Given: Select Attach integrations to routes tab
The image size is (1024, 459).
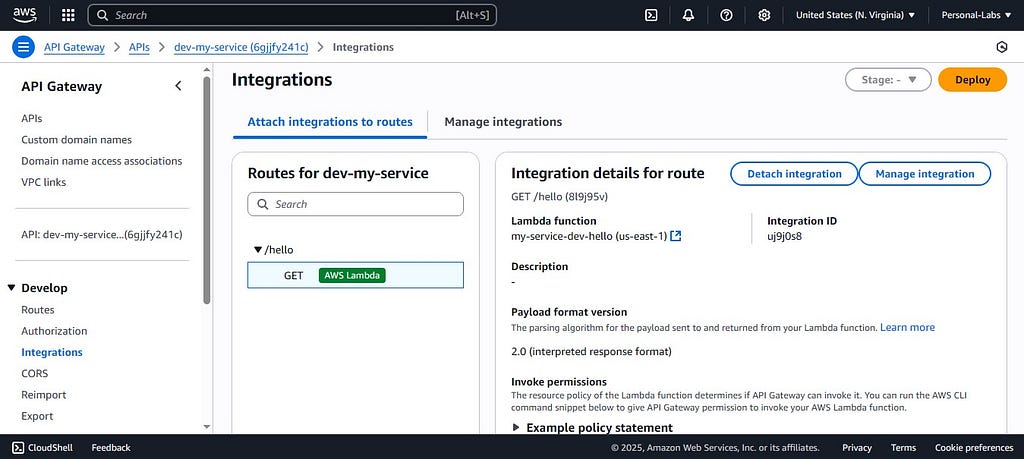Looking at the screenshot, I should (x=330, y=121).
